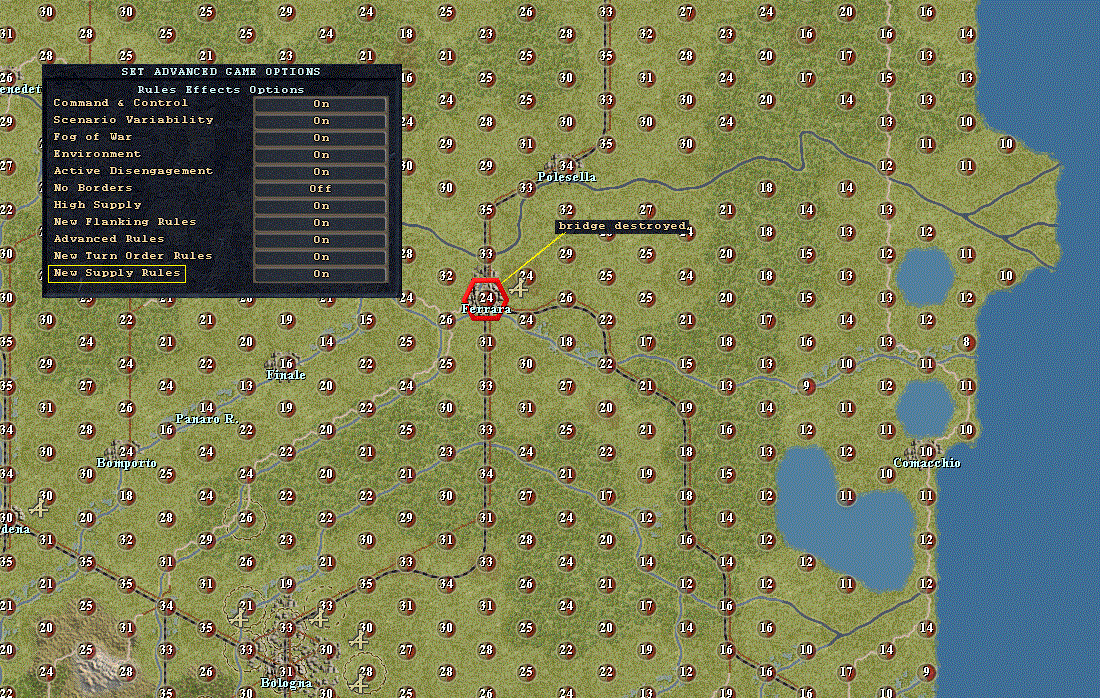Image resolution: width=1100 pixels, height=698 pixels.
Task: Click the Bologna place name
Action: click(x=286, y=683)
